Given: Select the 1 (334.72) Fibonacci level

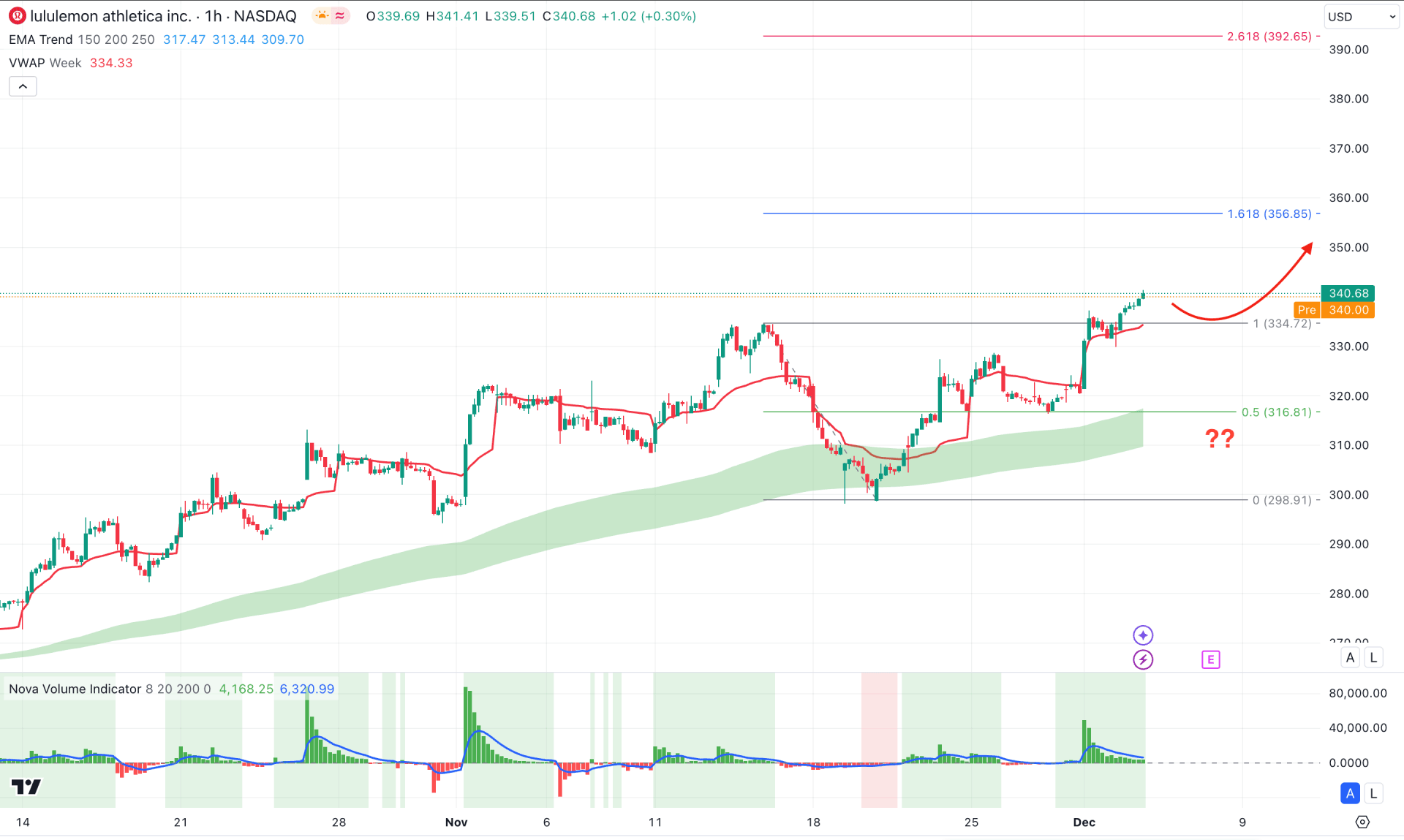Looking at the screenshot, I should 1282,323.
